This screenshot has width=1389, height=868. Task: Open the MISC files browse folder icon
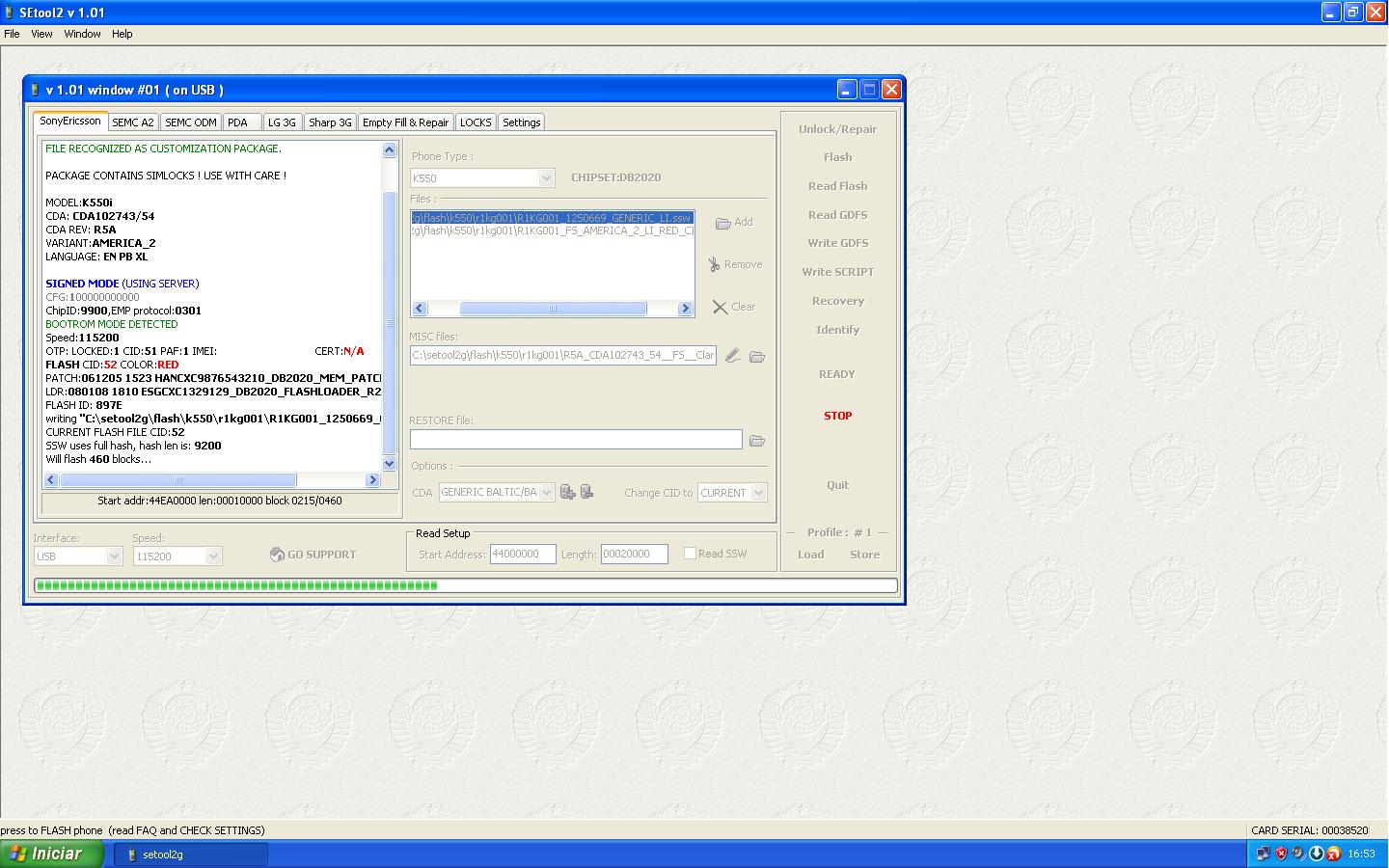tap(757, 356)
